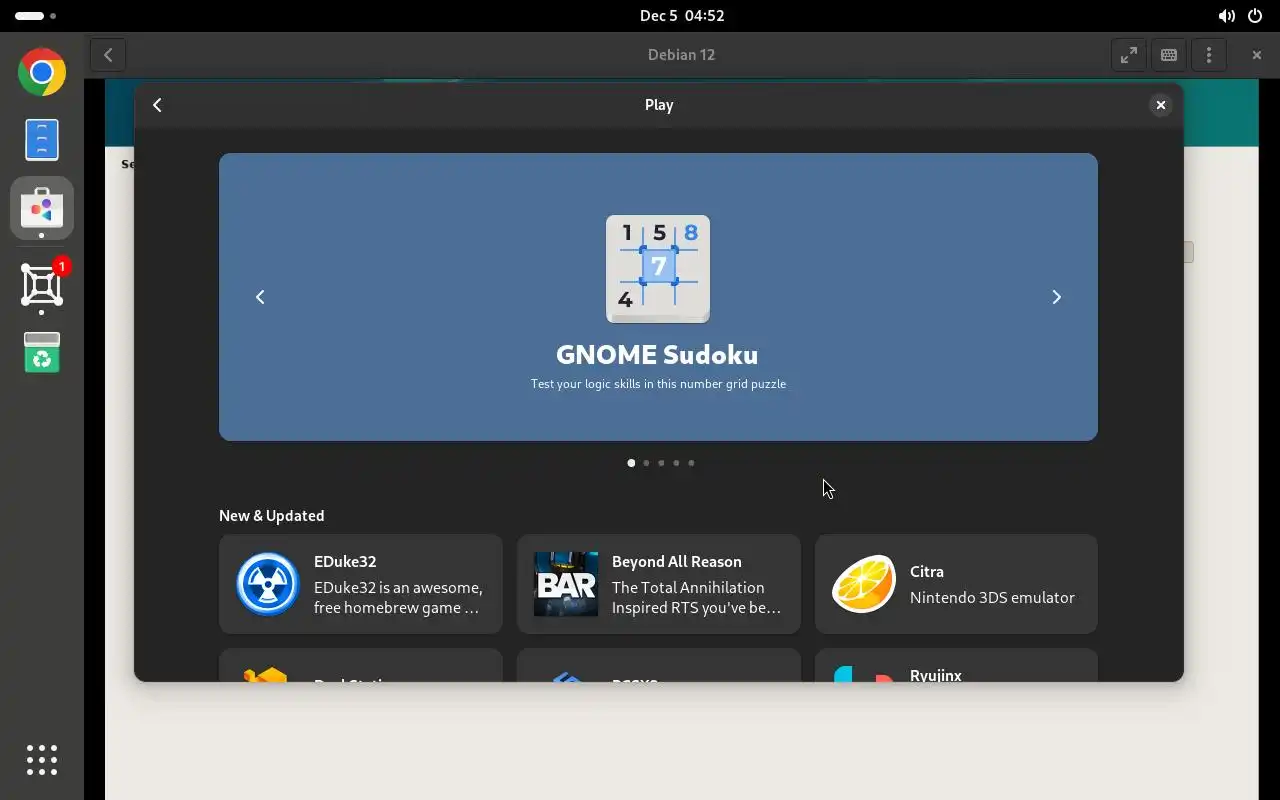Close the Play category dialog
Image resolution: width=1280 pixels, height=800 pixels.
1160,105
